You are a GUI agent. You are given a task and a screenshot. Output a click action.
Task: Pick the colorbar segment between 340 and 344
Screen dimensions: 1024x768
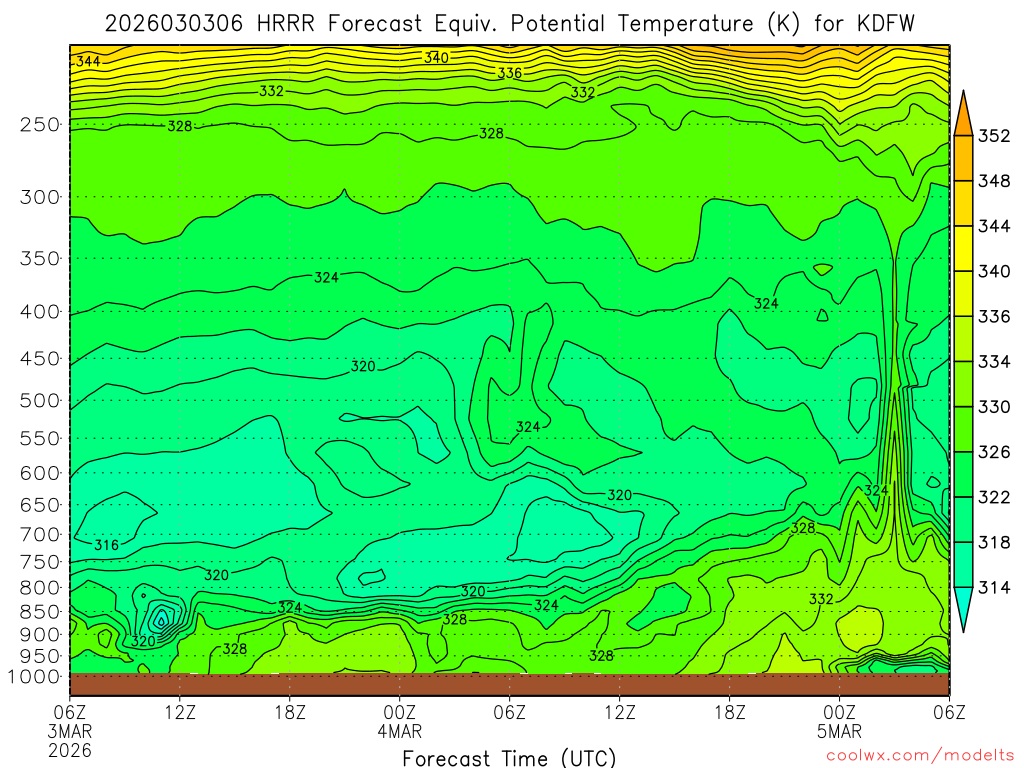tap(963, 249)
